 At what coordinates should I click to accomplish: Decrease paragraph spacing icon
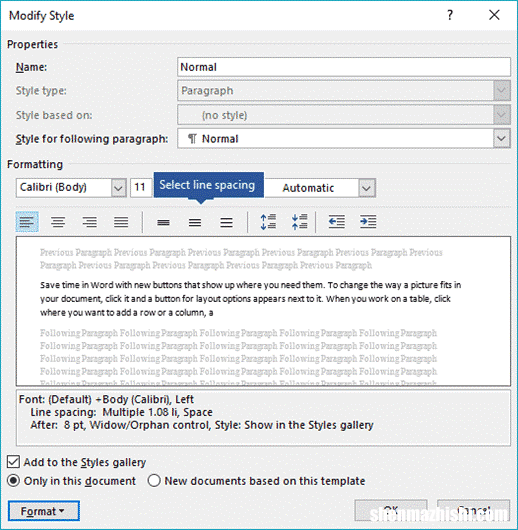tap(300, 222)
